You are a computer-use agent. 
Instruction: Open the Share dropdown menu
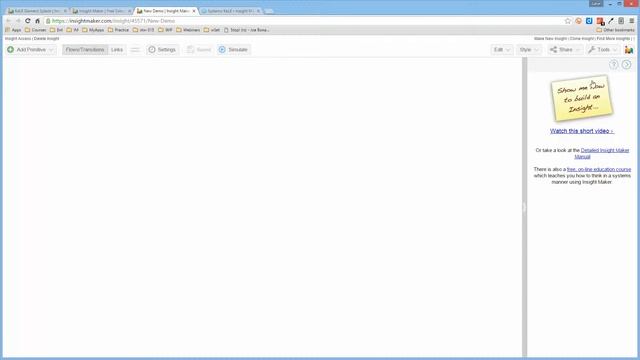tap(564, 49)
